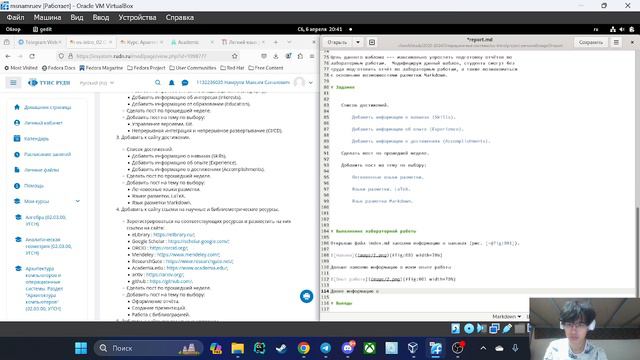Screen dimensions: 640x360
Task: Bookmark this page with the star icon
Action: coord(235,56)
